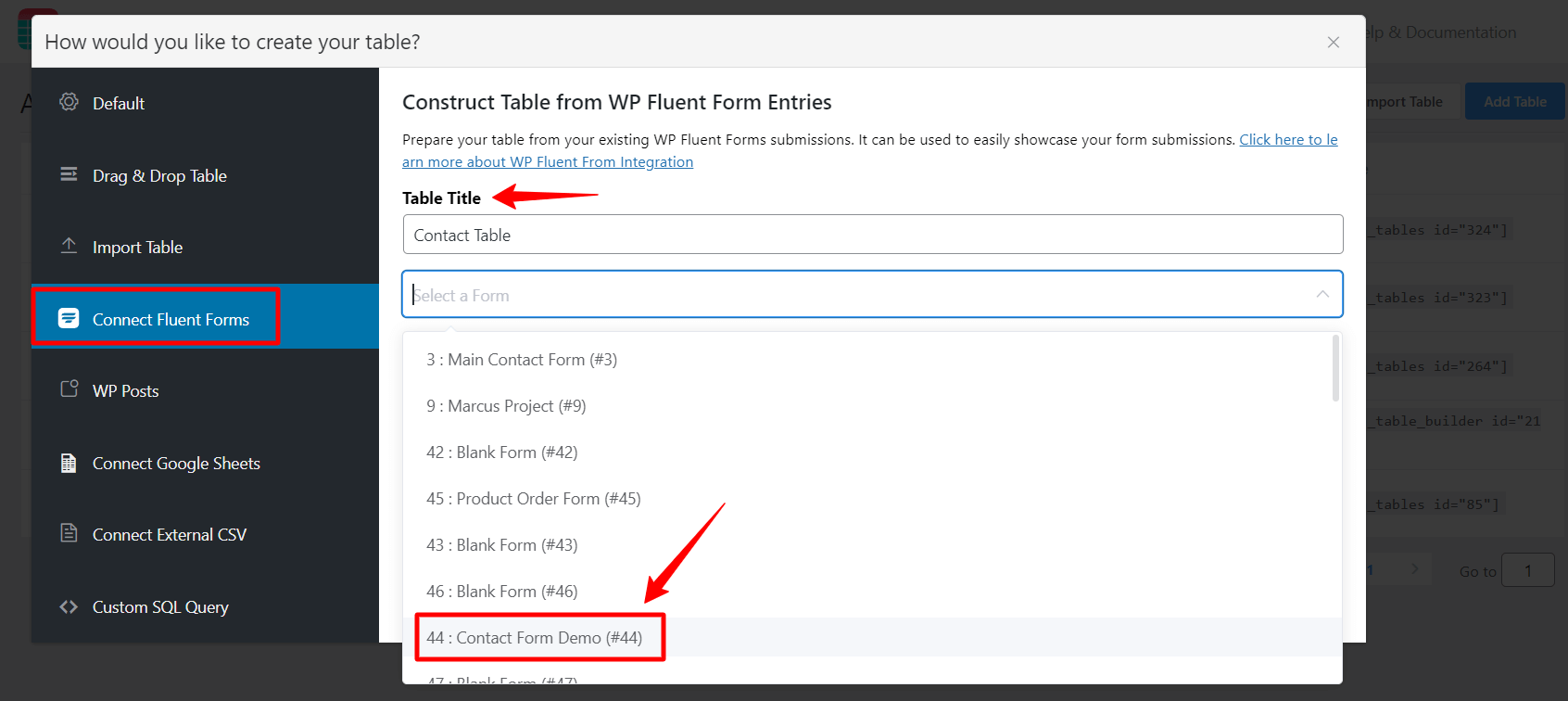Click shortcode tables id="264" in background
Screen dimensions: 1568x701
pyautogui.click(x=1438, y=366)
